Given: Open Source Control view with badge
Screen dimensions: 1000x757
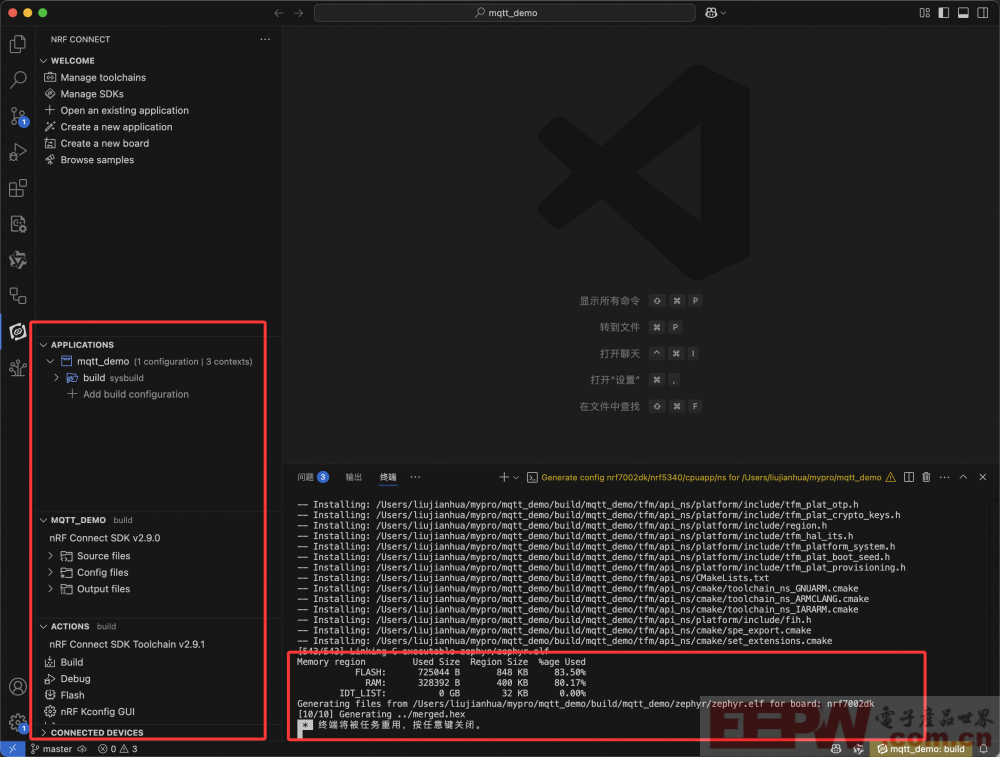Looking at the screenshot, I should click(x=18, y=116).
